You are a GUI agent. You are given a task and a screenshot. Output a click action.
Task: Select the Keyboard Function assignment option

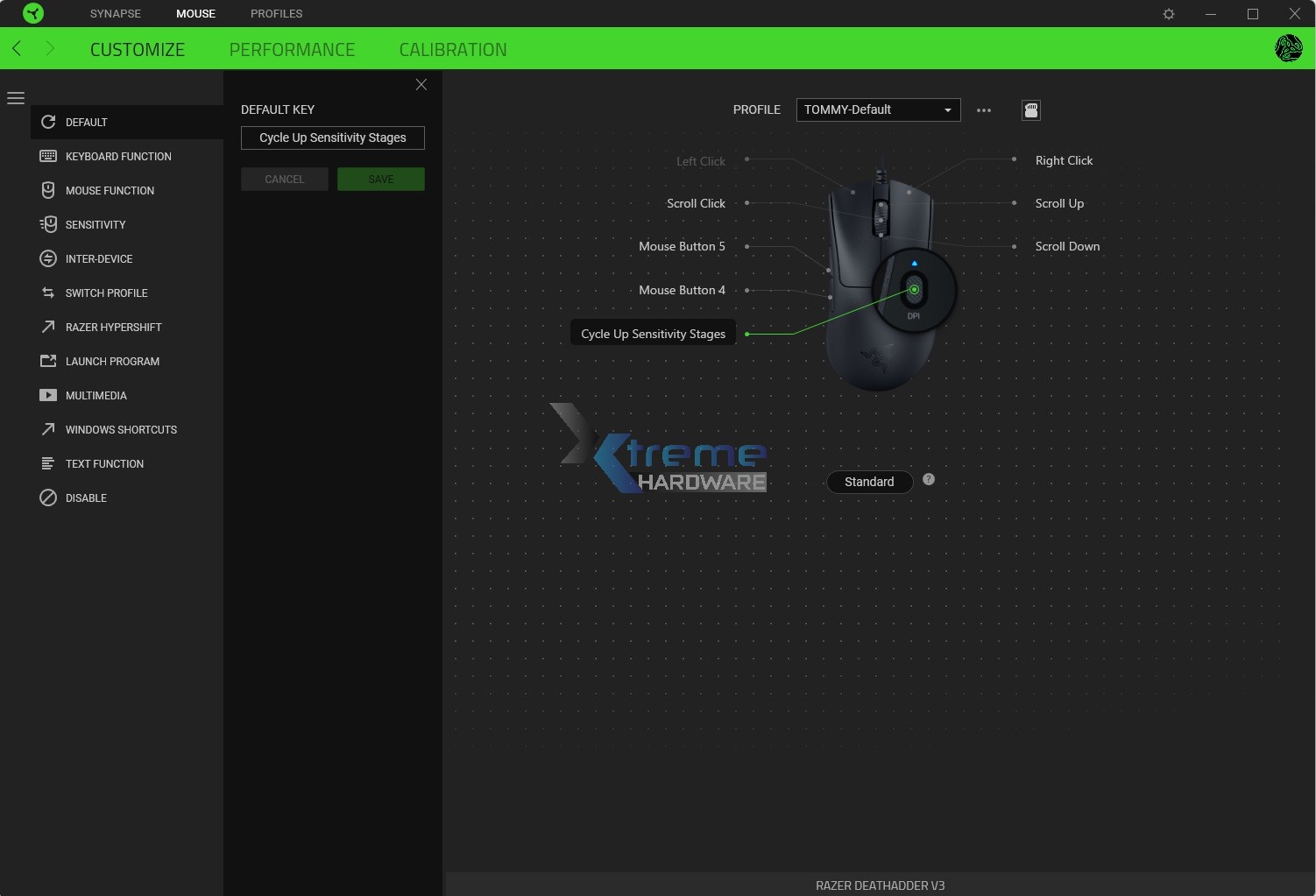[x=118, y=156]
